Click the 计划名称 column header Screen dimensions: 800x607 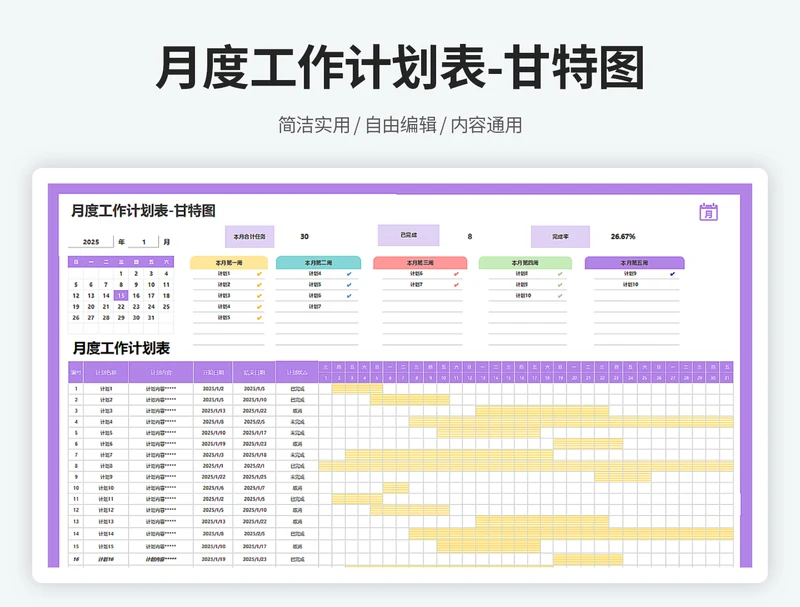106,372
